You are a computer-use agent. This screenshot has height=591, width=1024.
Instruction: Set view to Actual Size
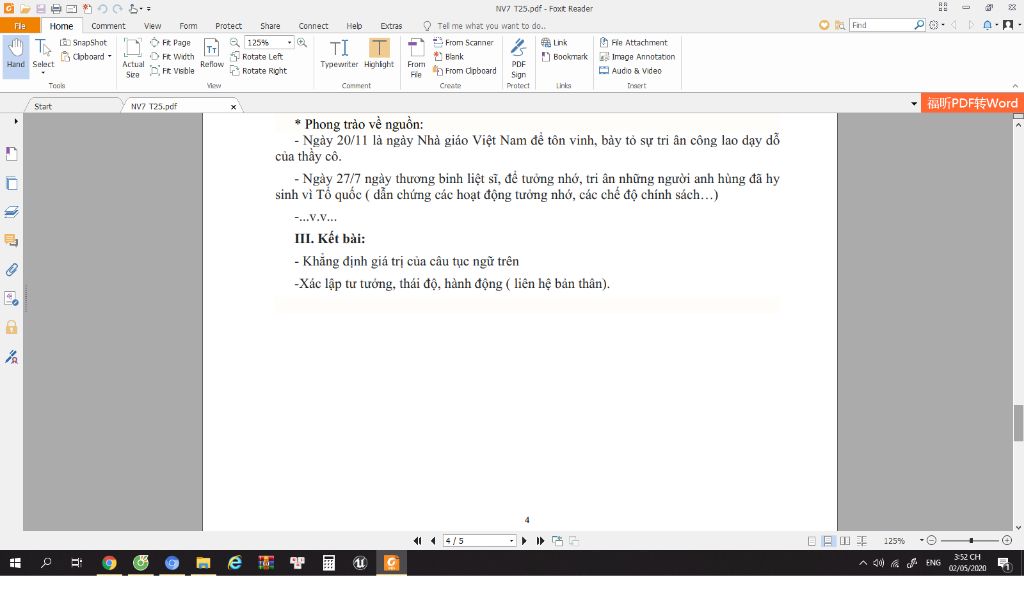click(x=133, y=57)
